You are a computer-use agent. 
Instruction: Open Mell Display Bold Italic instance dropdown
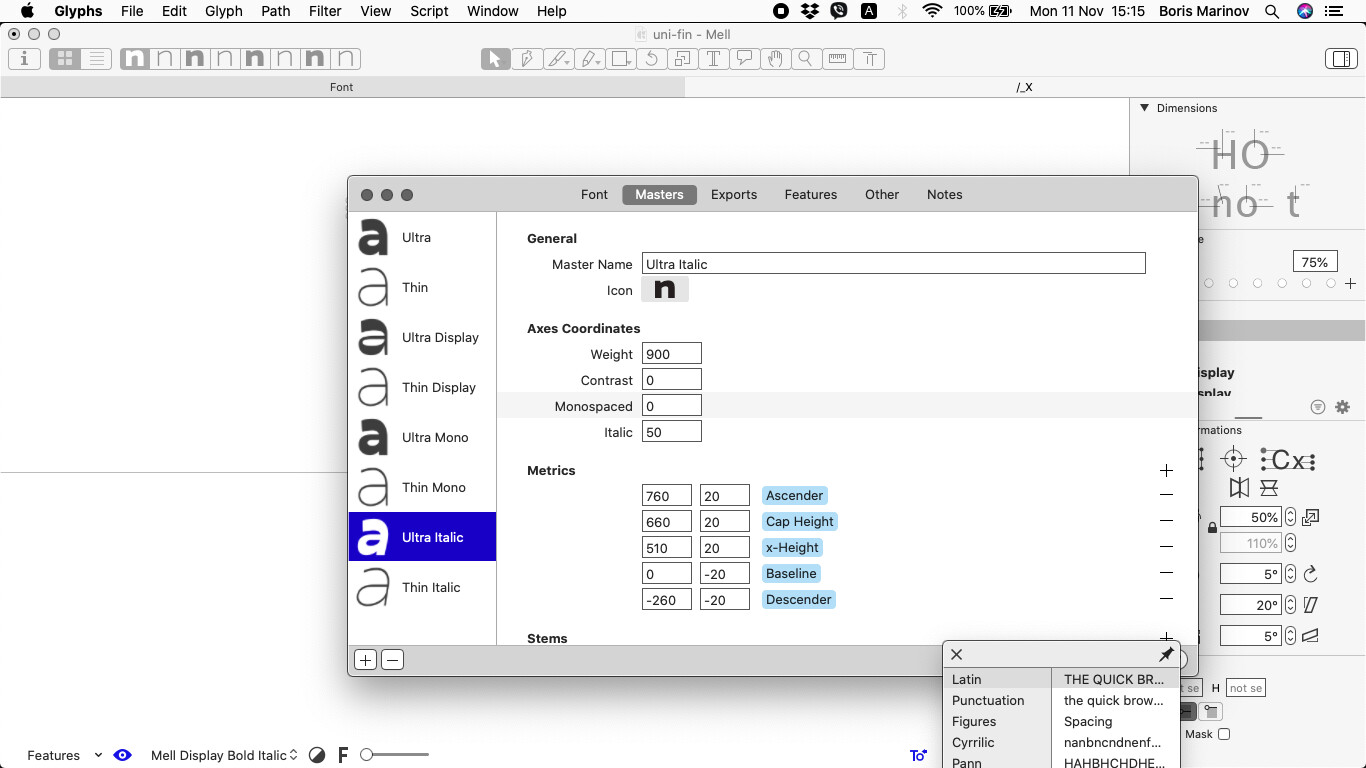coord(224,755)
